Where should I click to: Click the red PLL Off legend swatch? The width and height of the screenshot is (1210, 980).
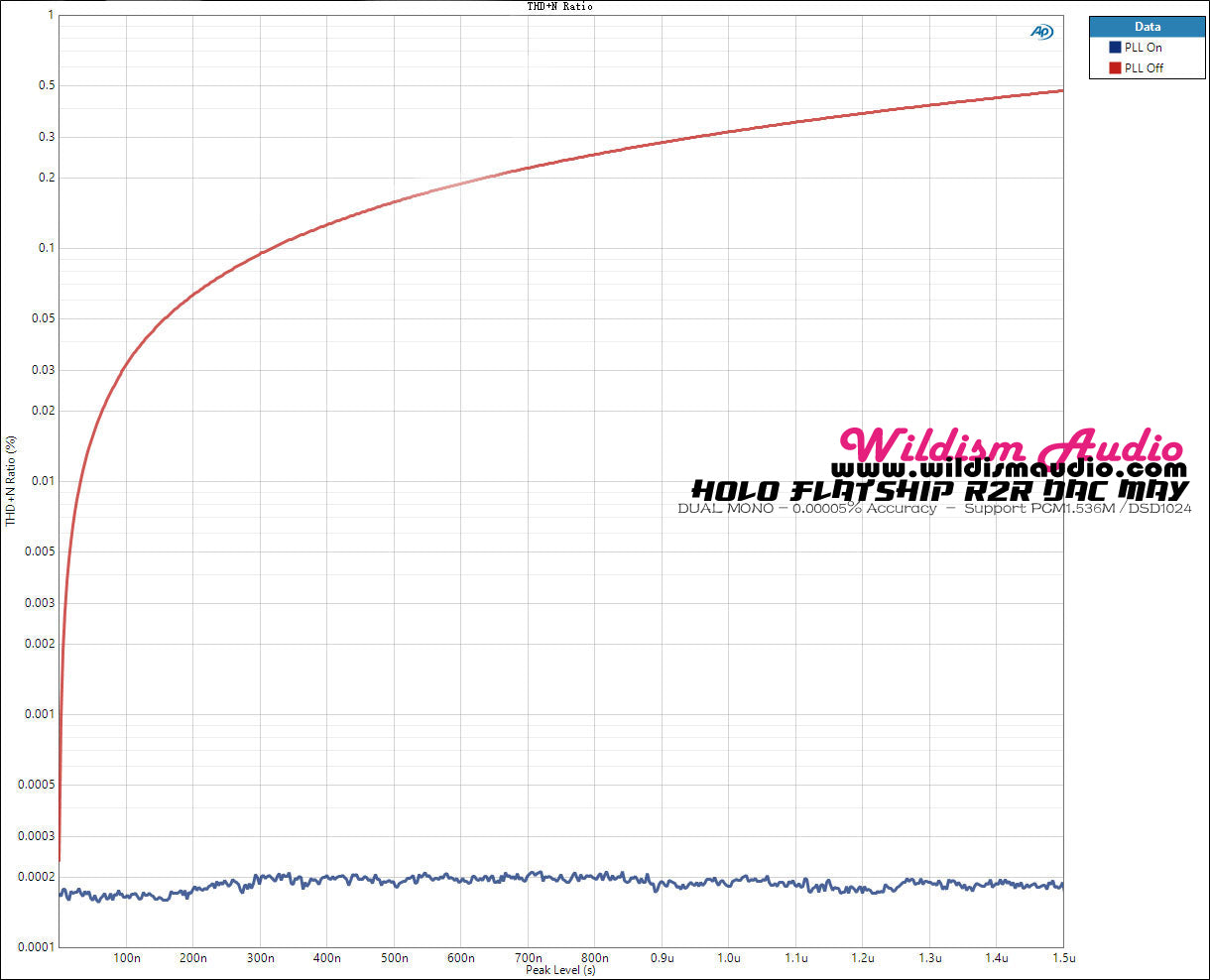point(1115,68)
